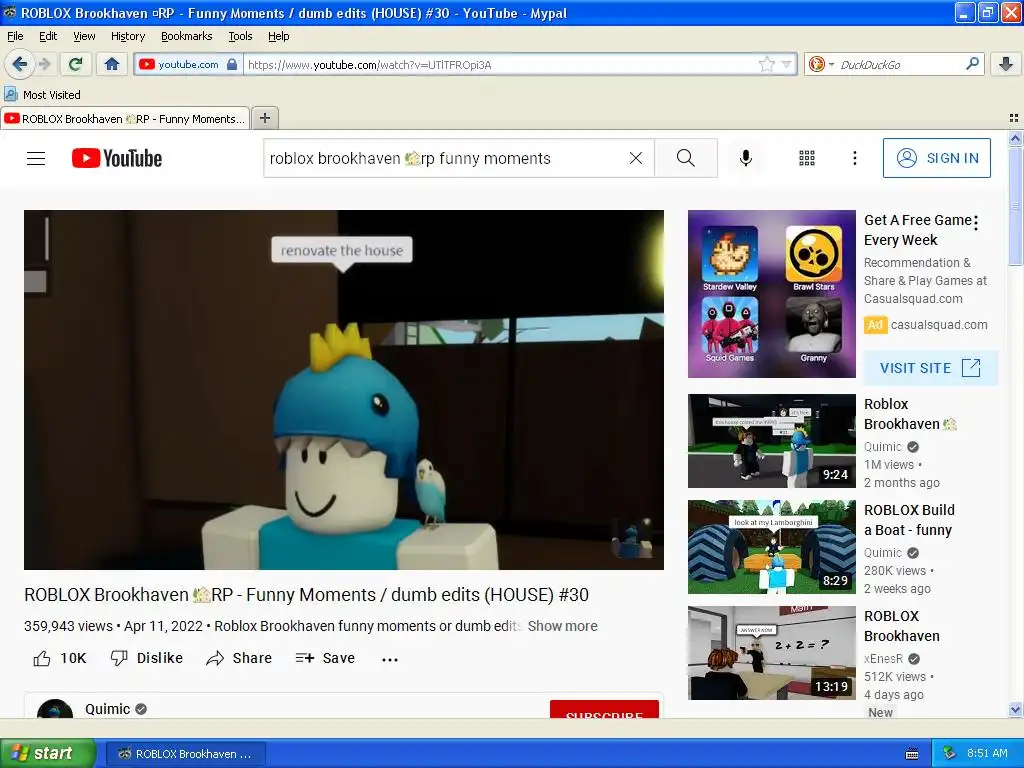Bookmark this page with the star icon
The image size is (1024, 768).
[x=767, y=64]
